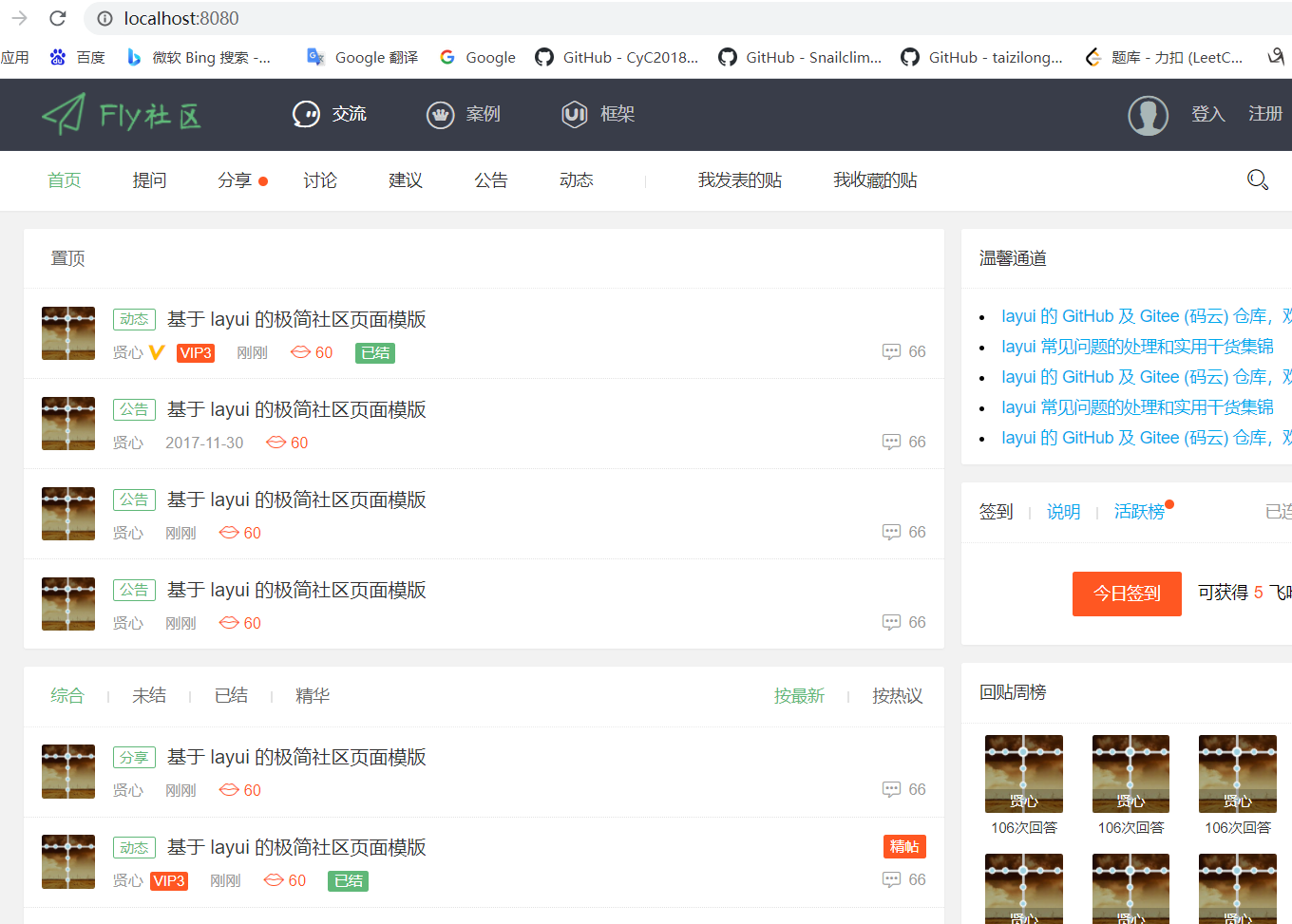
Task: Open the GitHub - taizilong bookmark
Action: pyautogui.click(x=982, y=57)
